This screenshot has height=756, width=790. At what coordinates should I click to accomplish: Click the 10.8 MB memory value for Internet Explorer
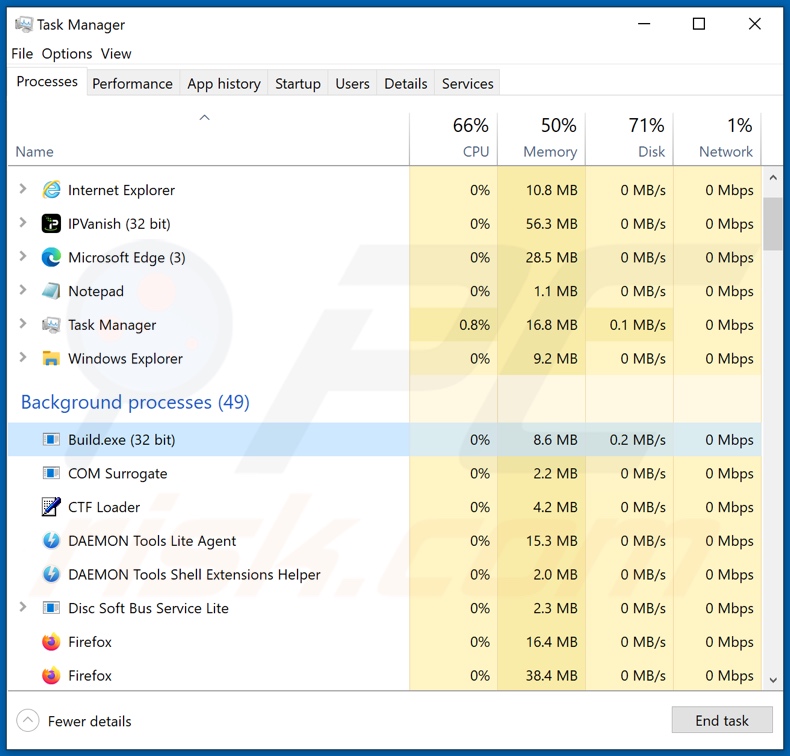coord(552,190)
